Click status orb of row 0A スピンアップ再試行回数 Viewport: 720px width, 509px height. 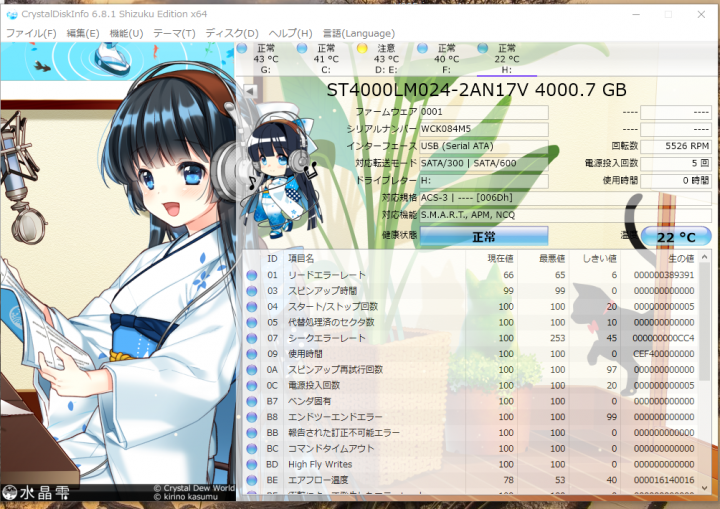pos(252,370)
